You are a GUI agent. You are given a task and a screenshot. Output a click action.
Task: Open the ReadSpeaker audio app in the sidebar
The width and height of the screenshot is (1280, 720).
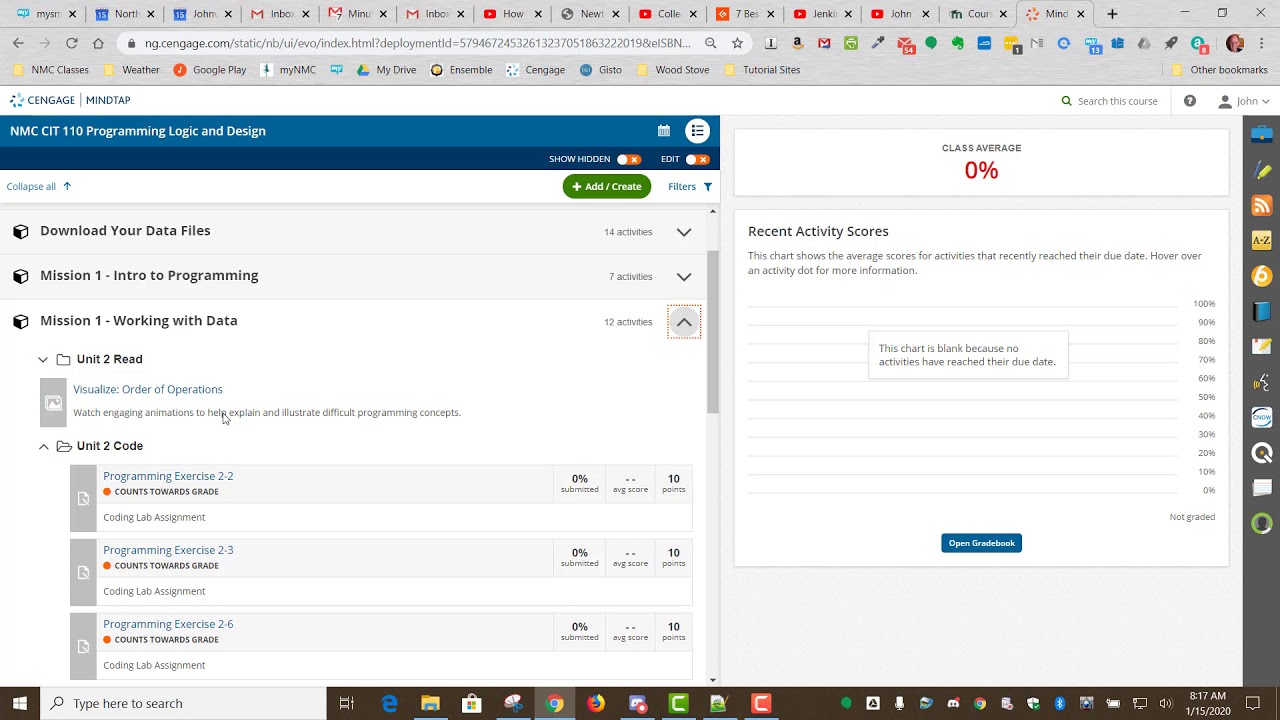tap(1262, 382)
